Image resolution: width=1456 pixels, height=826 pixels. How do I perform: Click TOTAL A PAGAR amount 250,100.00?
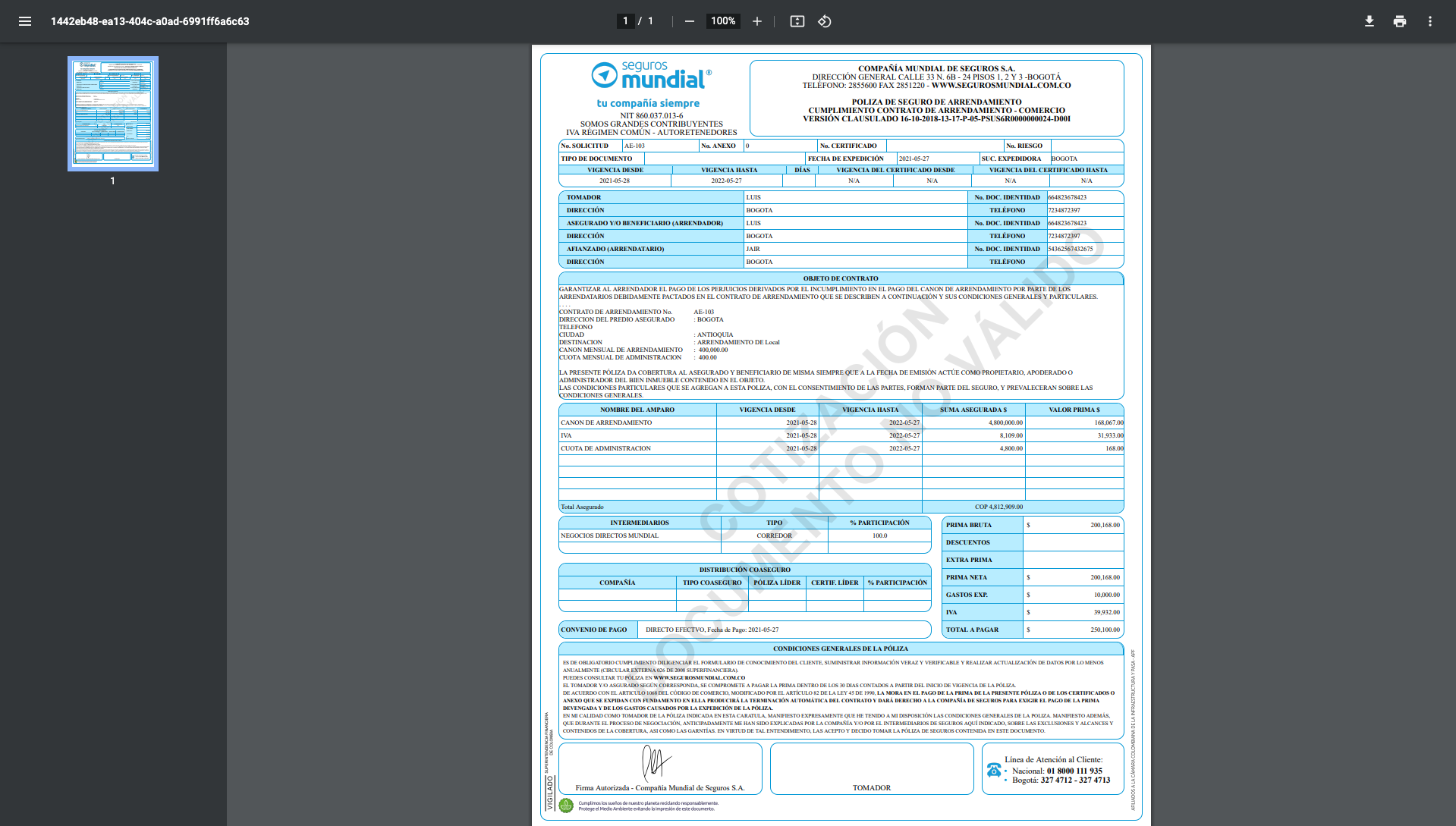point(1105,630)
